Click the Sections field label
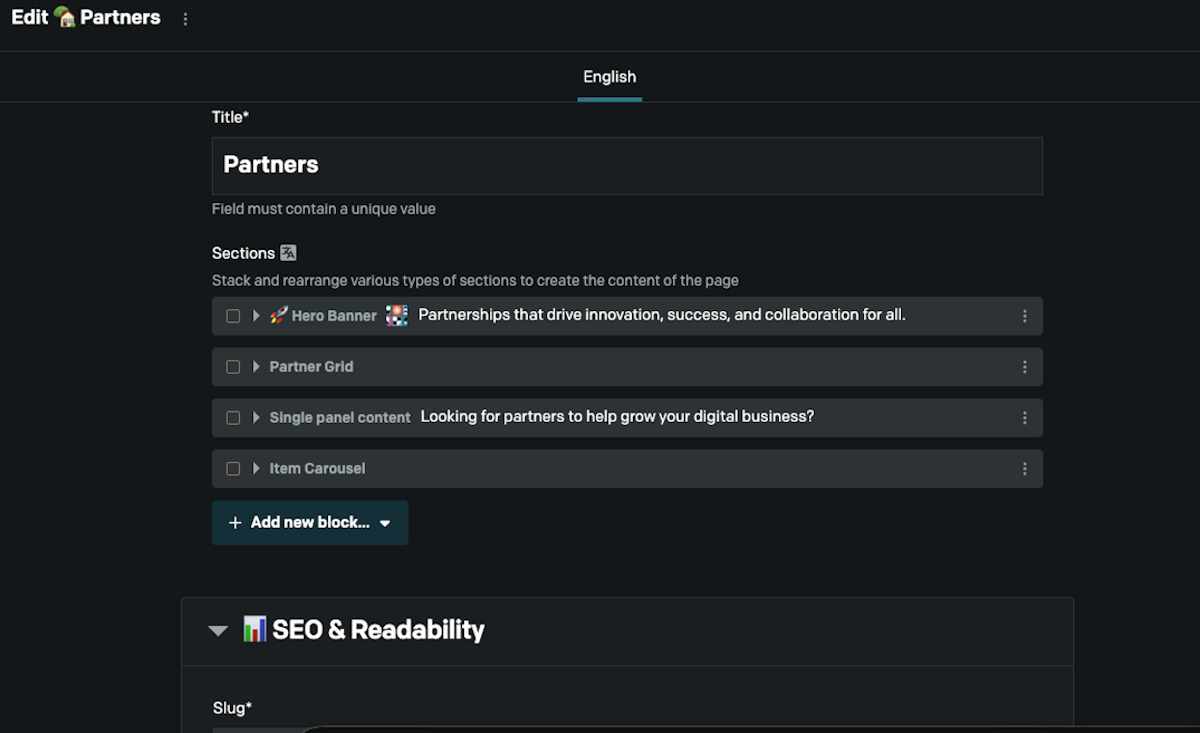The width and height of the screenshot is (1200, 733). click(x=243, y=254)
